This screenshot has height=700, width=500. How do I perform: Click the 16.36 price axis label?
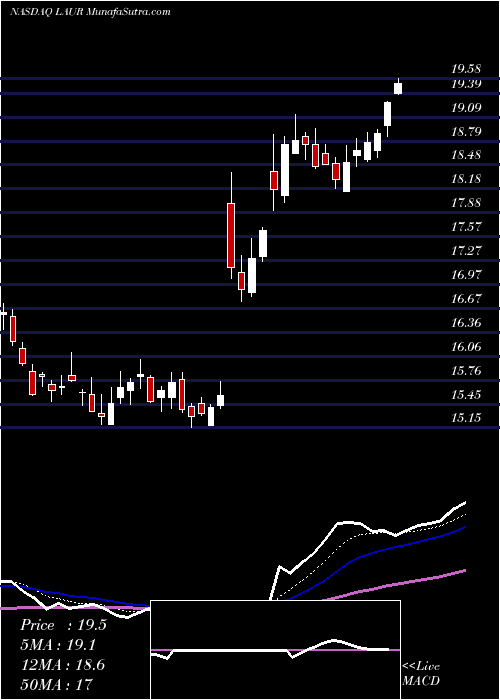point(465,322)
